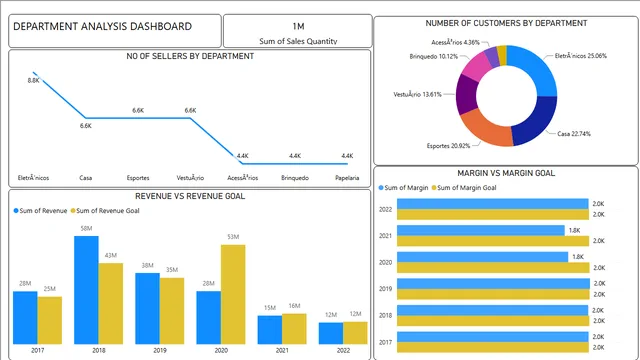Image resolution: width=640 pixels, height=360 pixels.
Task: Select the 2019 yellow goal bar labeled 35M
Action: pyautogui.click(x=172, y=311)
